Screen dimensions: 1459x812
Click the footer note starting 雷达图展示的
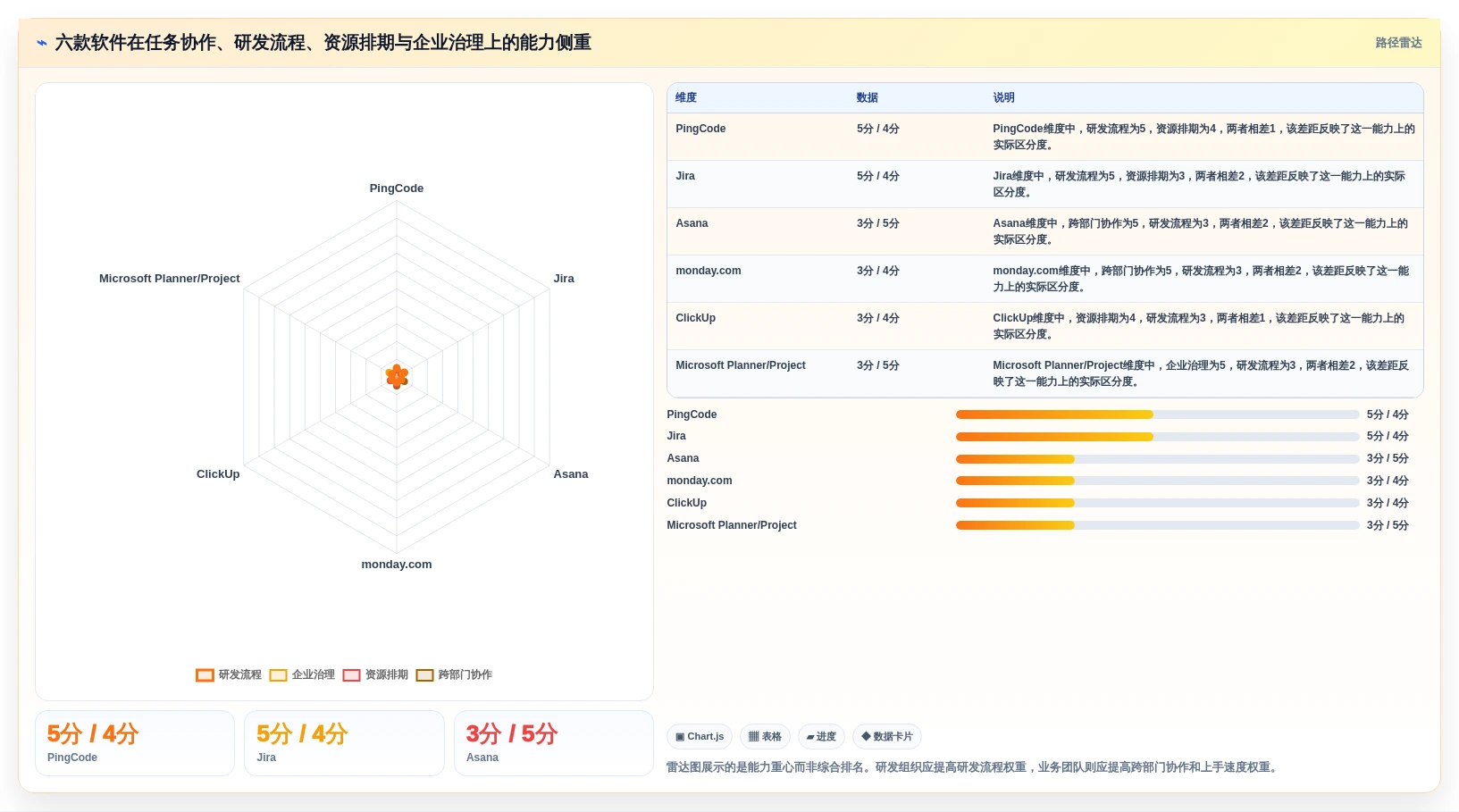(974, 767)
